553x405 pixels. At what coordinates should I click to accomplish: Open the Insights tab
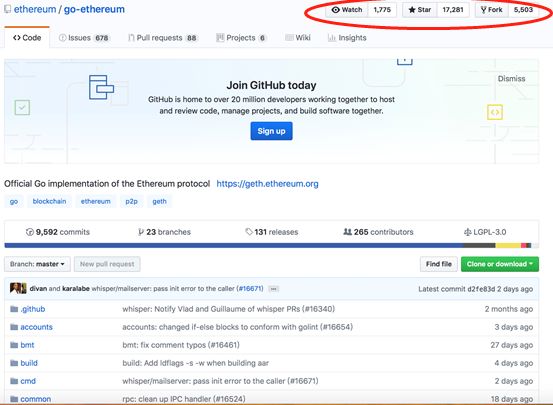tap(347, 38)
